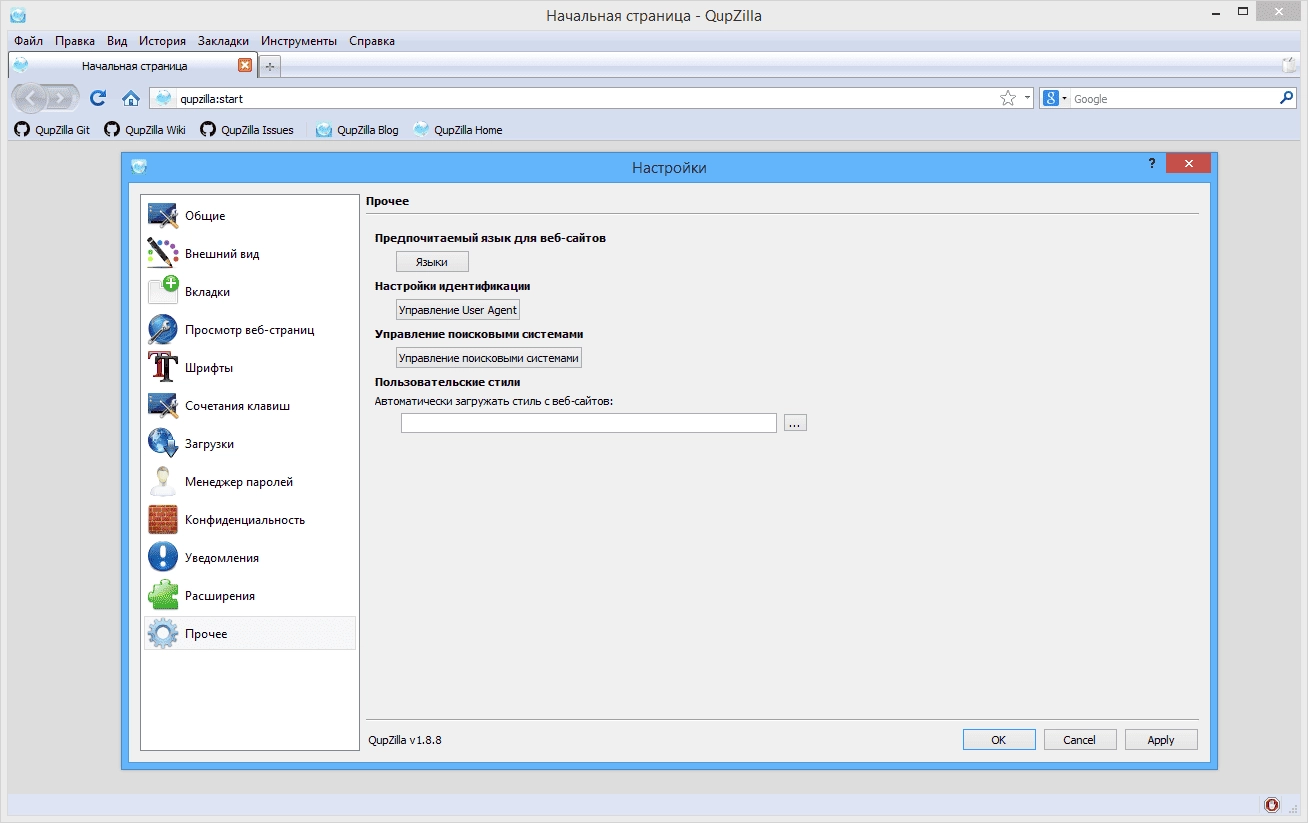Click the help question mark in Настройки
The height and width of the screenshot is (823, 1308).
(1151, 163)
